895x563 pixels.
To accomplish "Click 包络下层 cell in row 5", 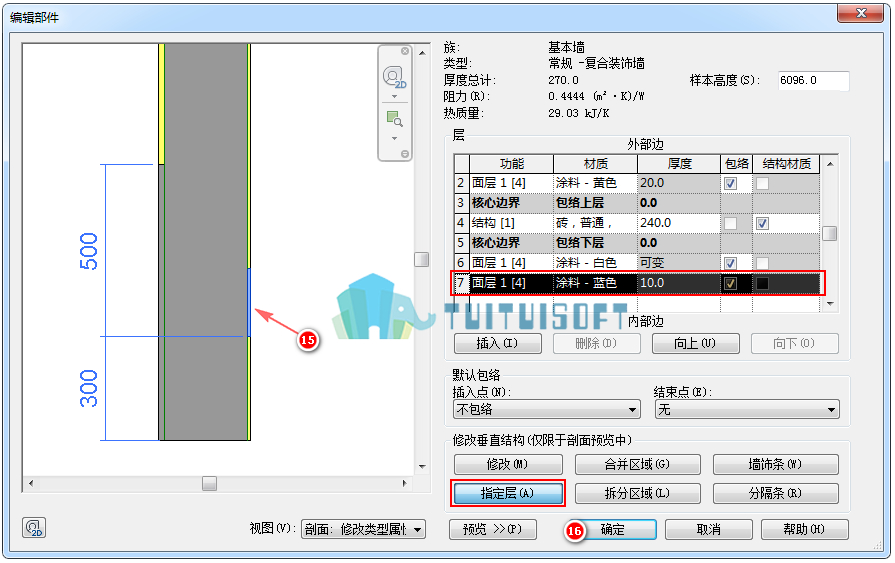I will [595, 243].
